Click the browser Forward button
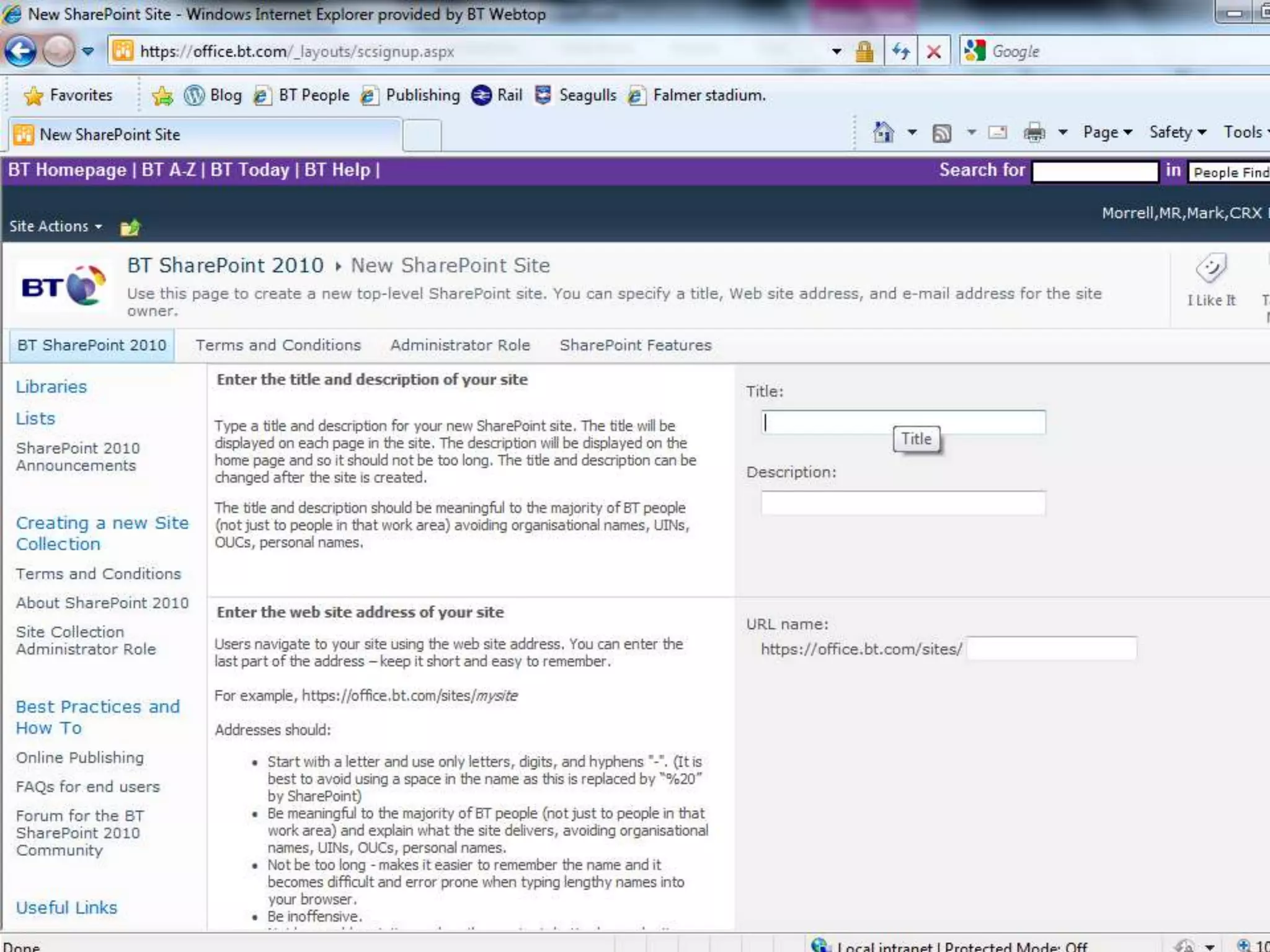1270x952 pixels. pyautogui.click(x=59, y=51)
